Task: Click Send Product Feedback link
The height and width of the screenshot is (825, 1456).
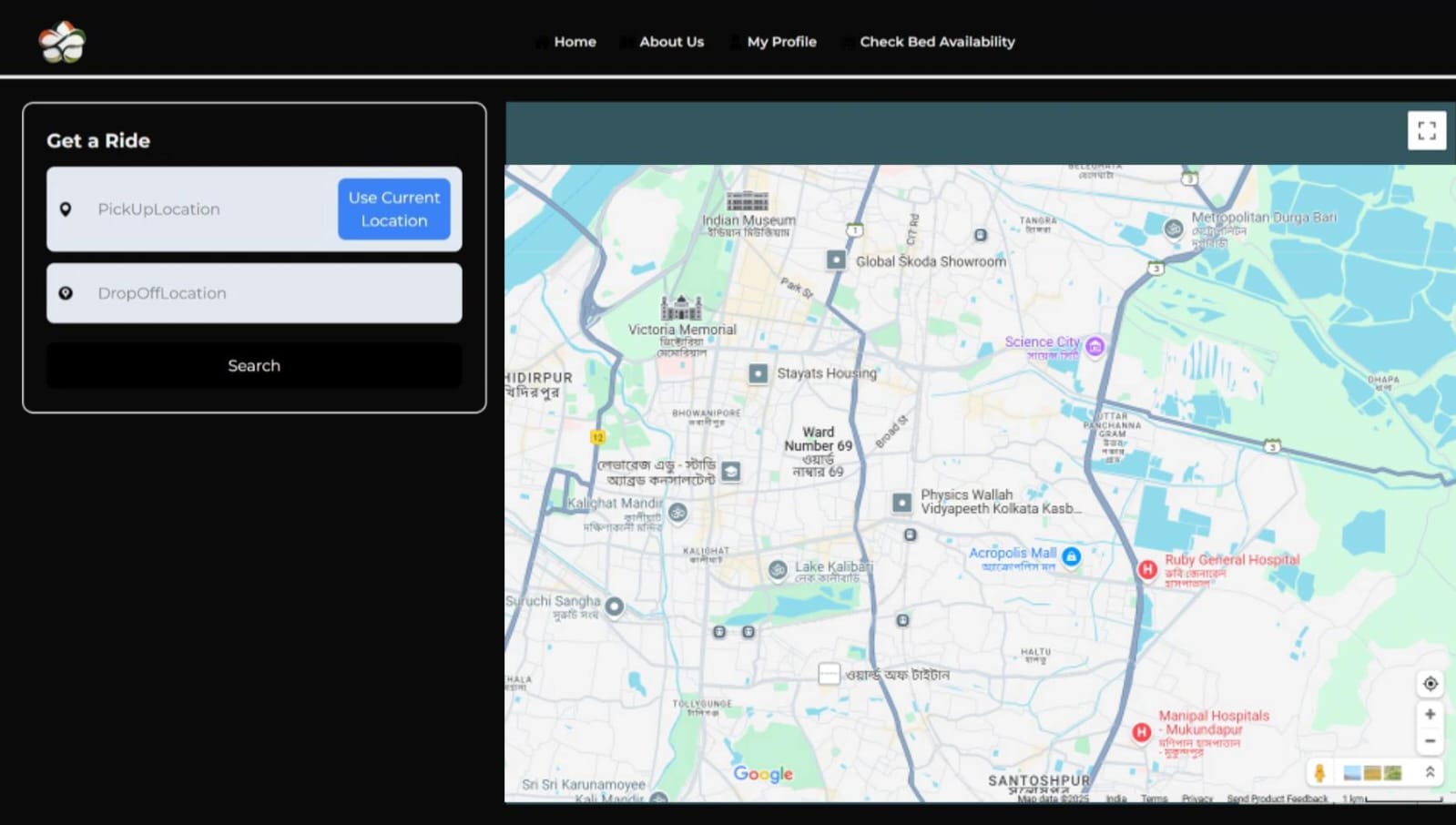Action: coord(1277,799)
